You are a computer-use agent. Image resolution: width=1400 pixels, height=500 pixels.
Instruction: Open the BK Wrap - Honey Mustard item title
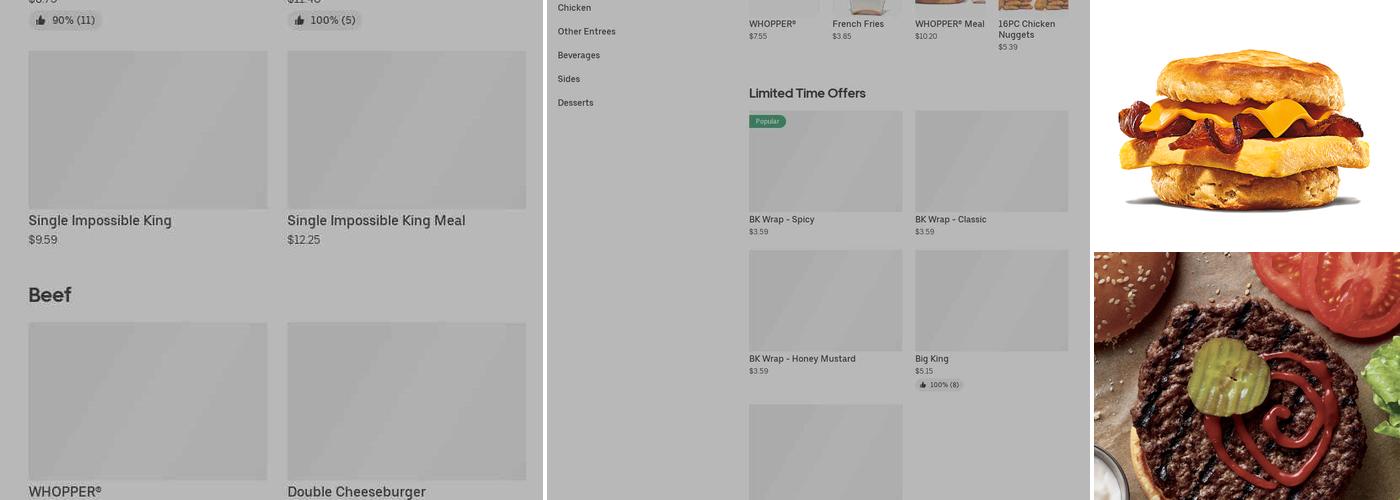pos(802,359)
